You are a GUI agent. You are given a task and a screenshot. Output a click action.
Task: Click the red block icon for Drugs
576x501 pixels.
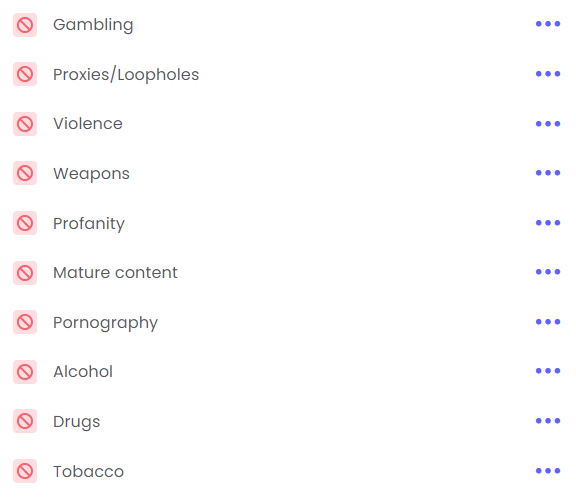(25, 421)
